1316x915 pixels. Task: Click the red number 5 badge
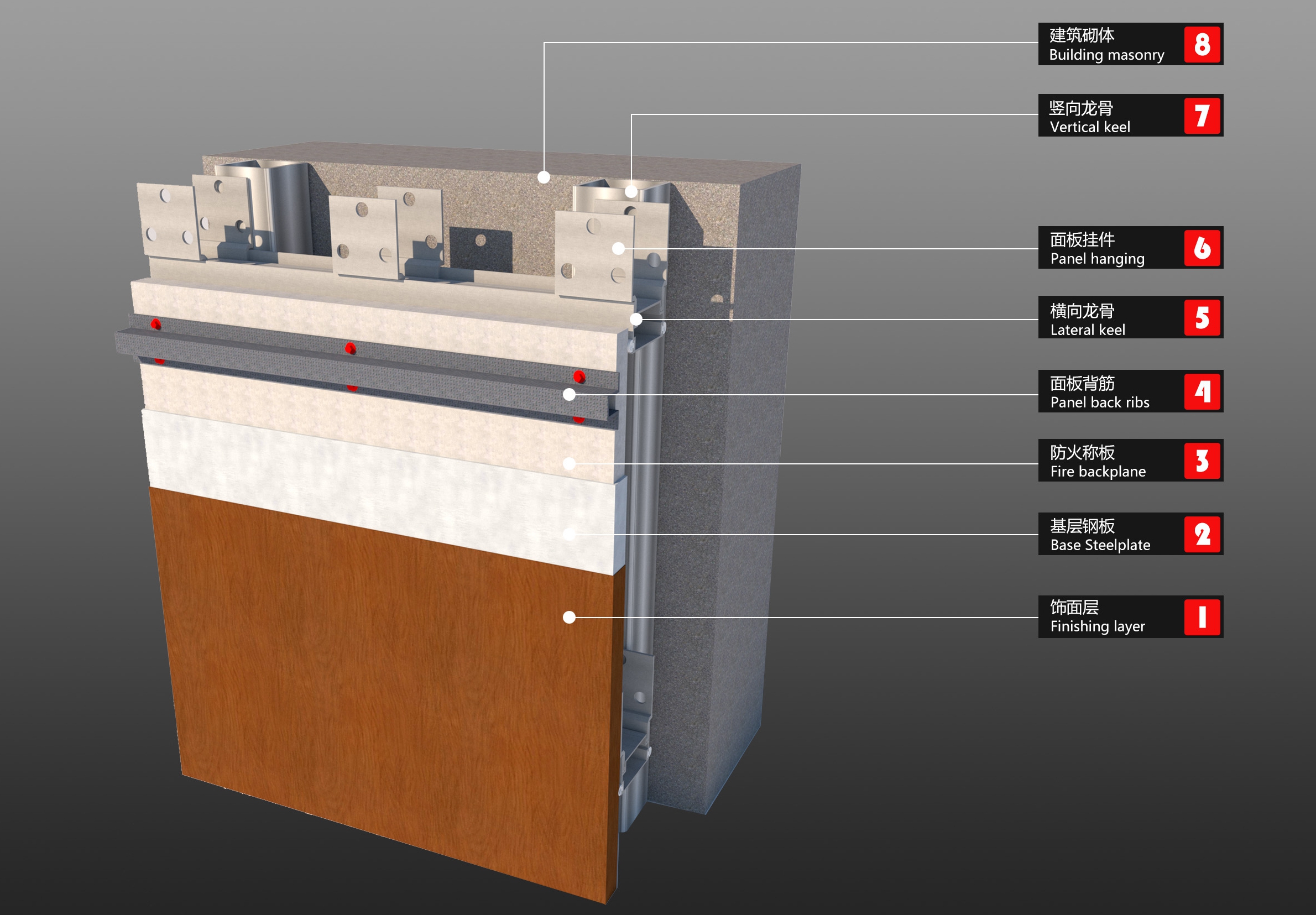[1202, 317]
